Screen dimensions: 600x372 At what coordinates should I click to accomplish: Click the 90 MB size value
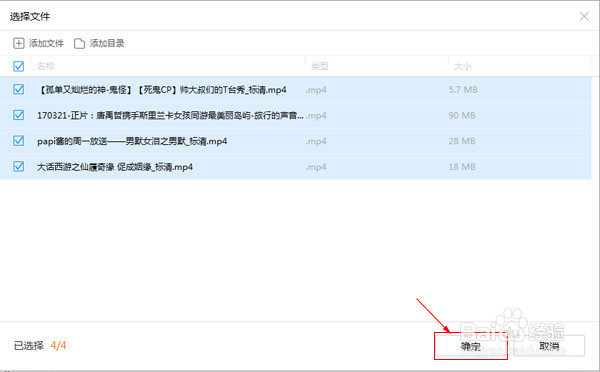coord(462,116)
